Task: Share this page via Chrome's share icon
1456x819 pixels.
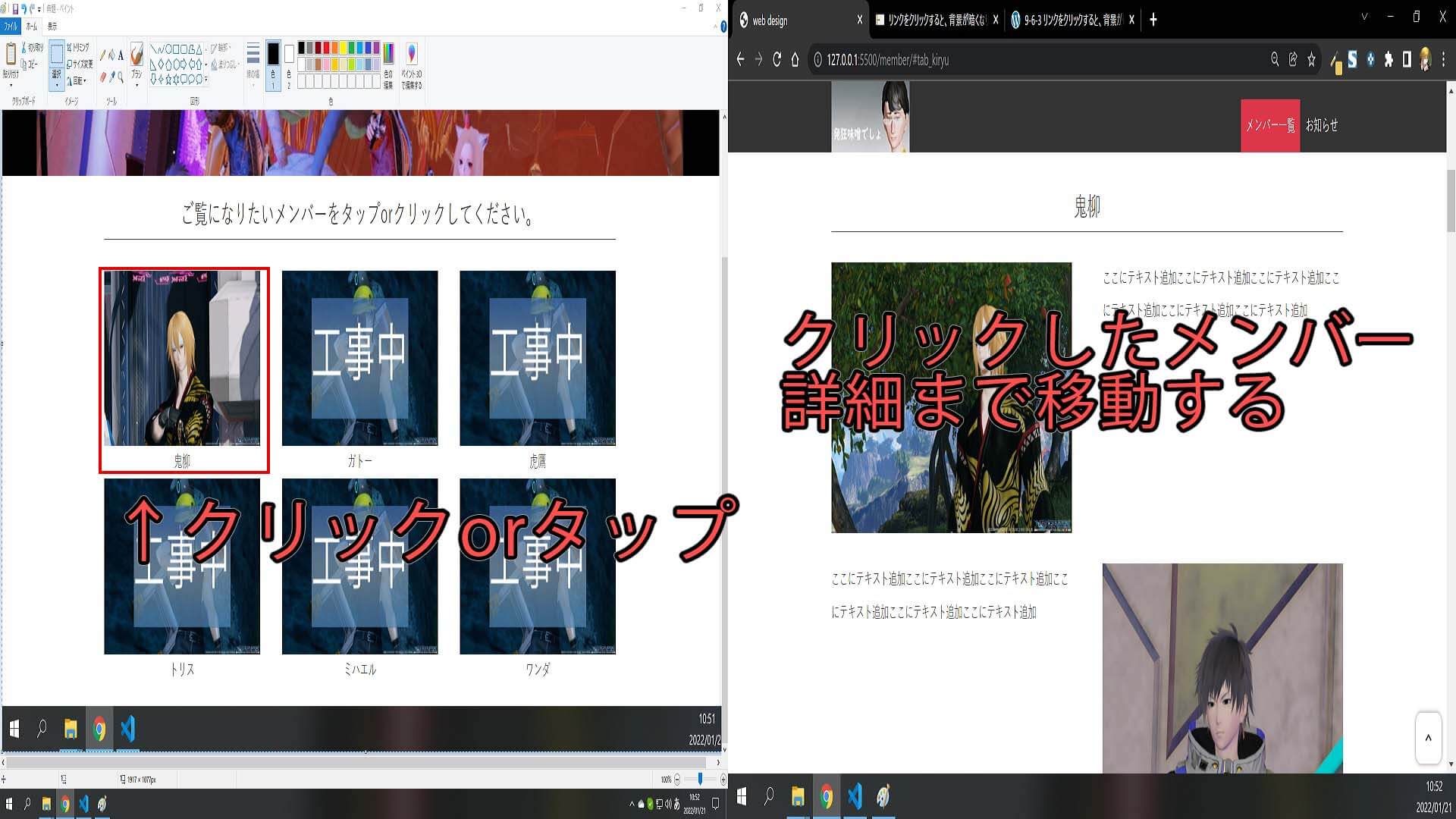Action: [x=1293, y=60]
